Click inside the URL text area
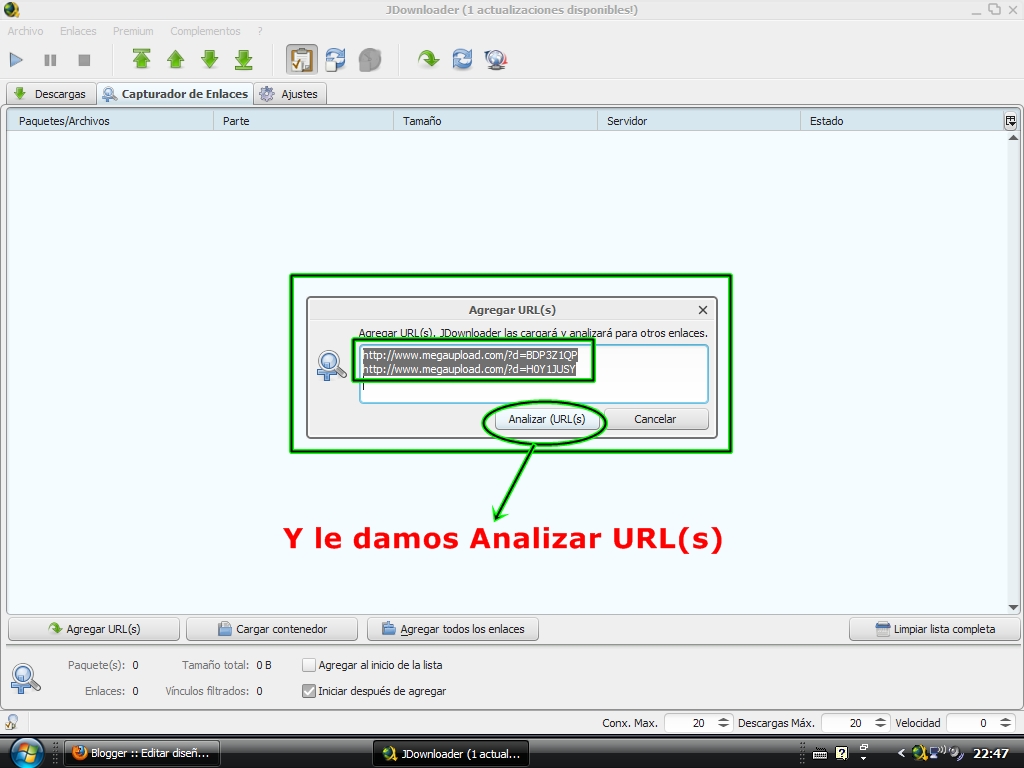Image resolution: width=1024 pixels, height=768 pixels. click(534, 374)
